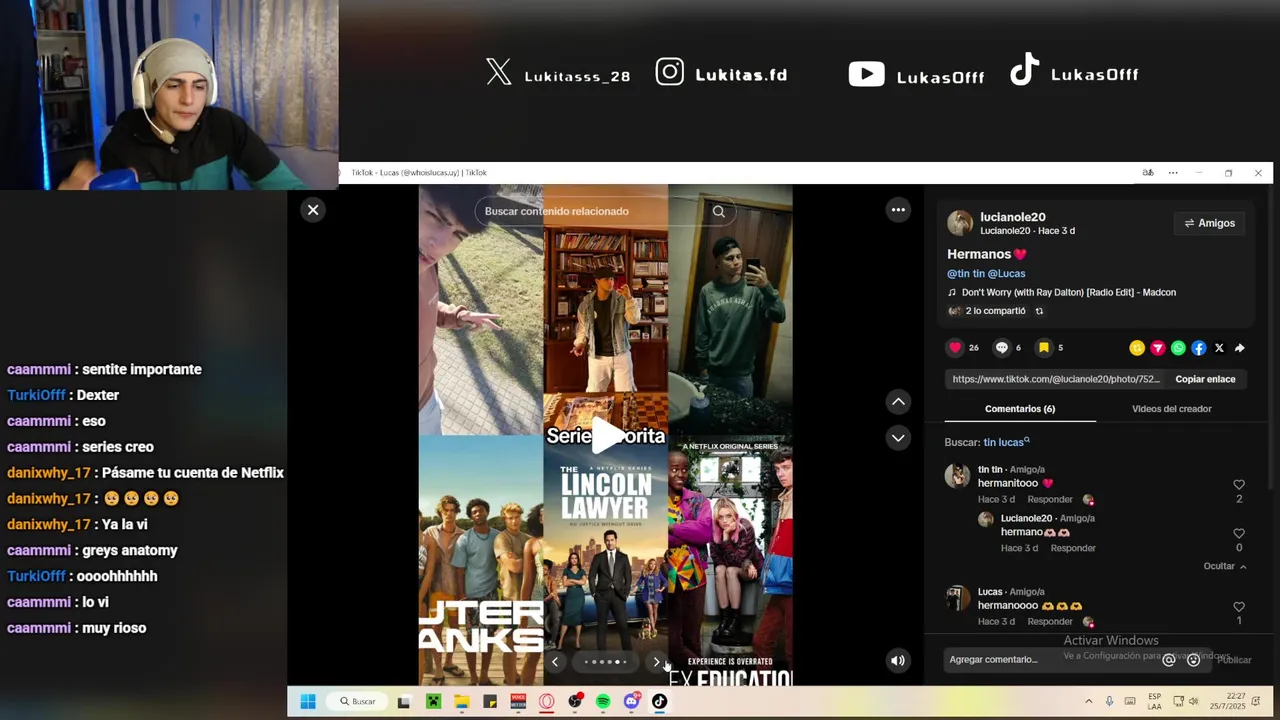Switch to Videos del creador tab

(1171, 409)
